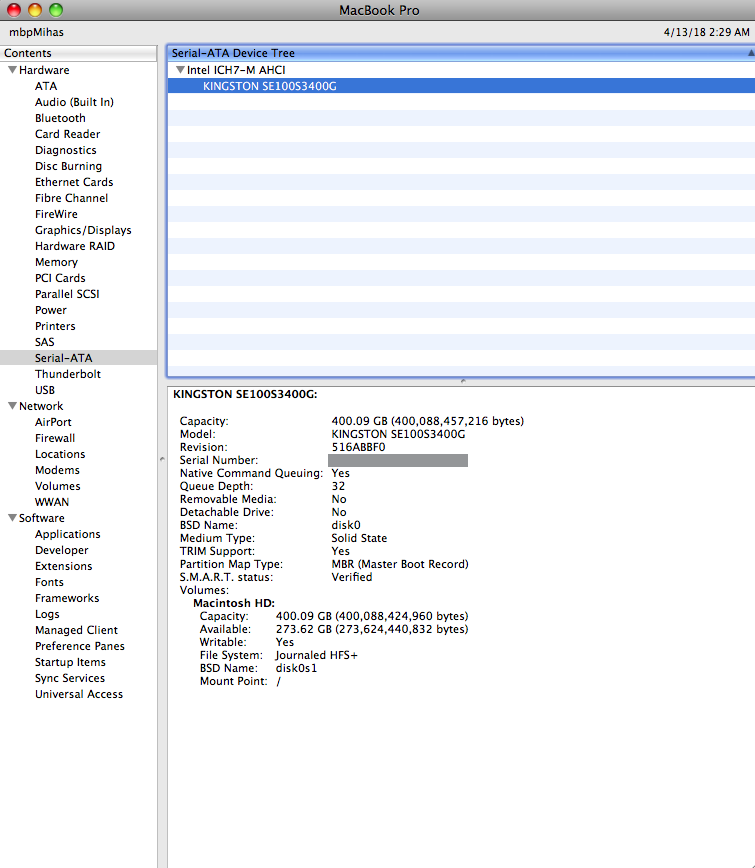Click the sidebar vertical splitter handle
The width and height of the screenshot is (755, 868).
coord(162,459)
